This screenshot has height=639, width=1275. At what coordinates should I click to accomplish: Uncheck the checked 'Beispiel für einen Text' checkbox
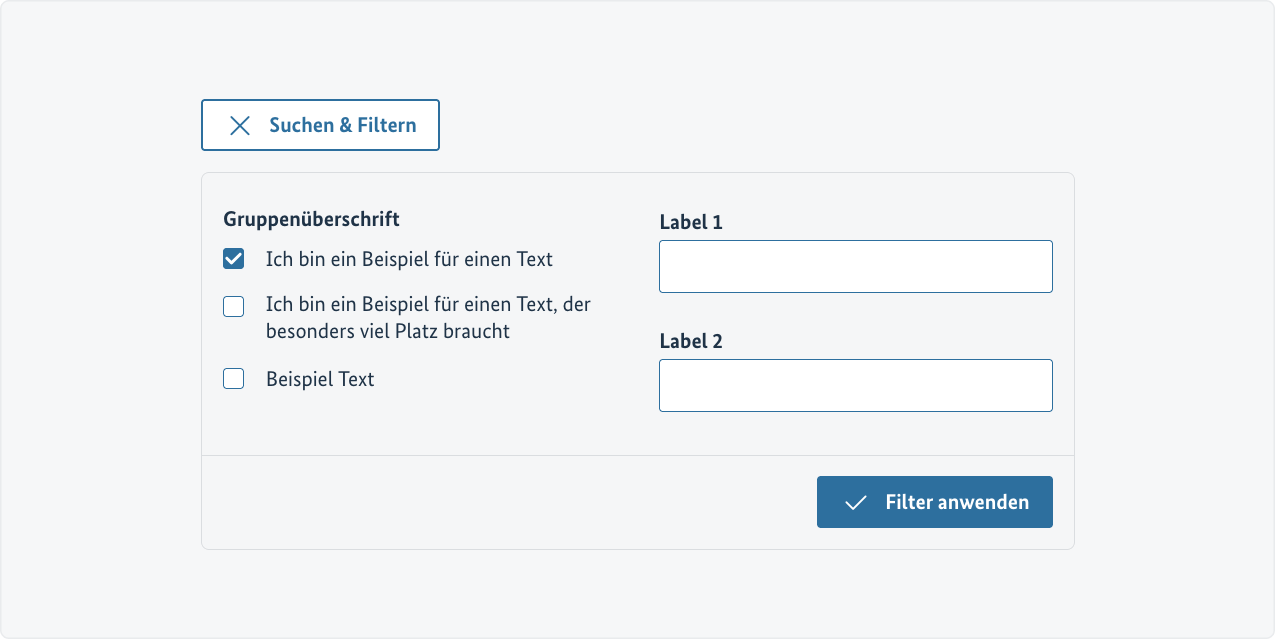point(234,260)
